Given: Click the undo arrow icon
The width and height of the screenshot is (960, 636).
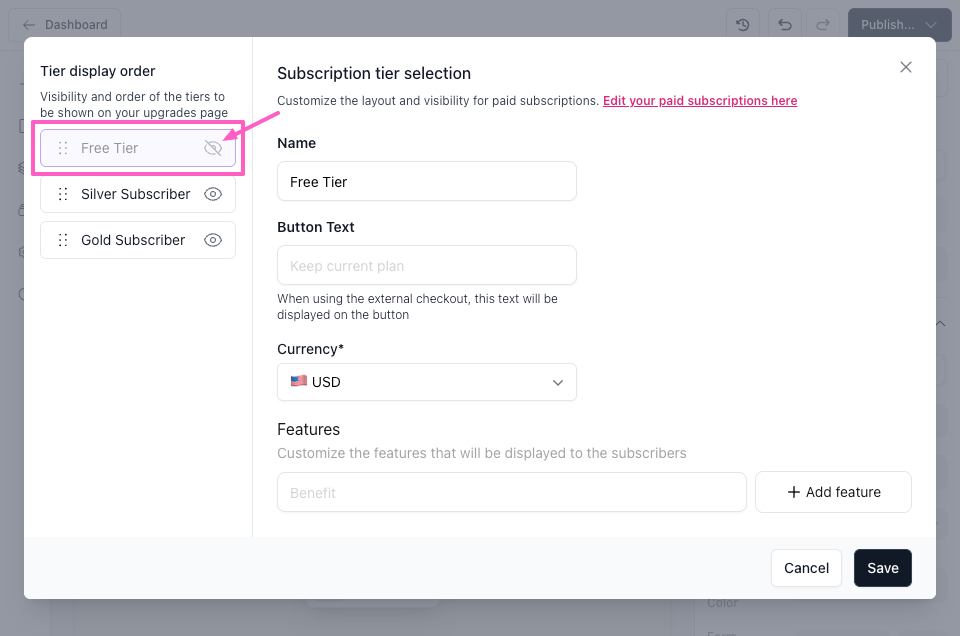Looking at the screenshot, I should point(785,25).
